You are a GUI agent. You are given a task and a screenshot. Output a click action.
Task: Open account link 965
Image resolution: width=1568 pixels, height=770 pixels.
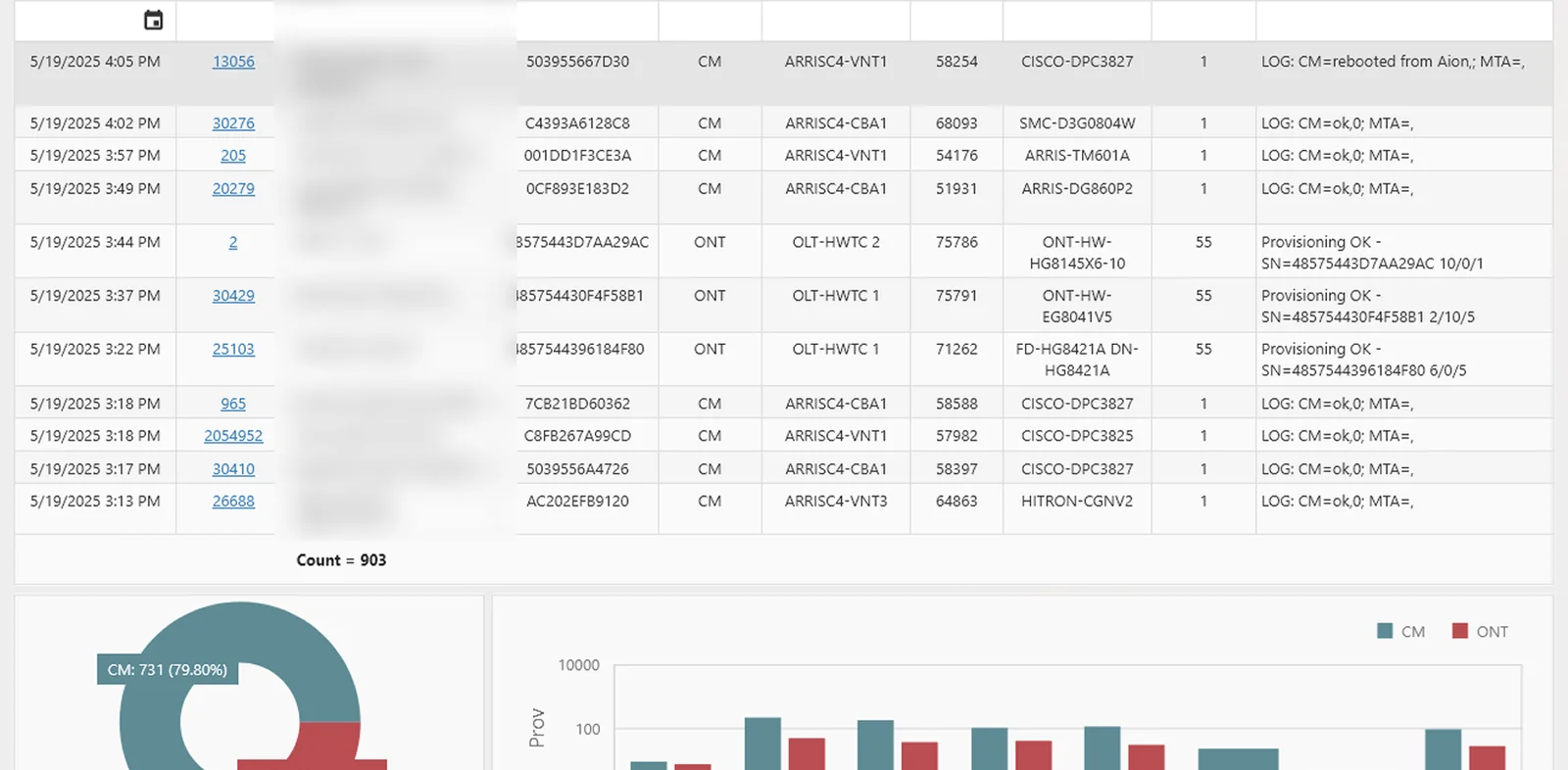tap(233, 404)
